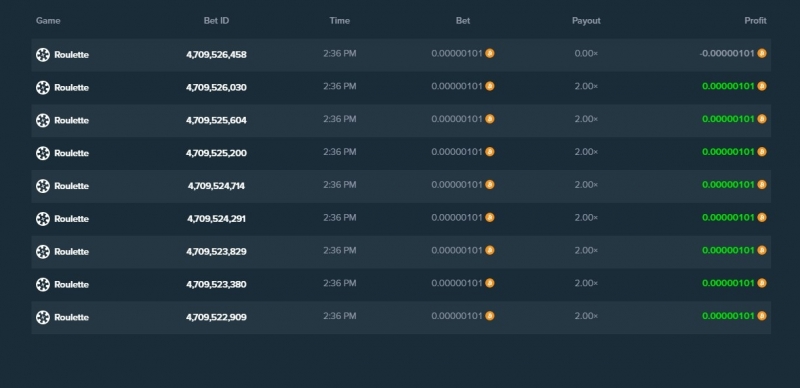Open bet ID 4,709,525,604

216,120
